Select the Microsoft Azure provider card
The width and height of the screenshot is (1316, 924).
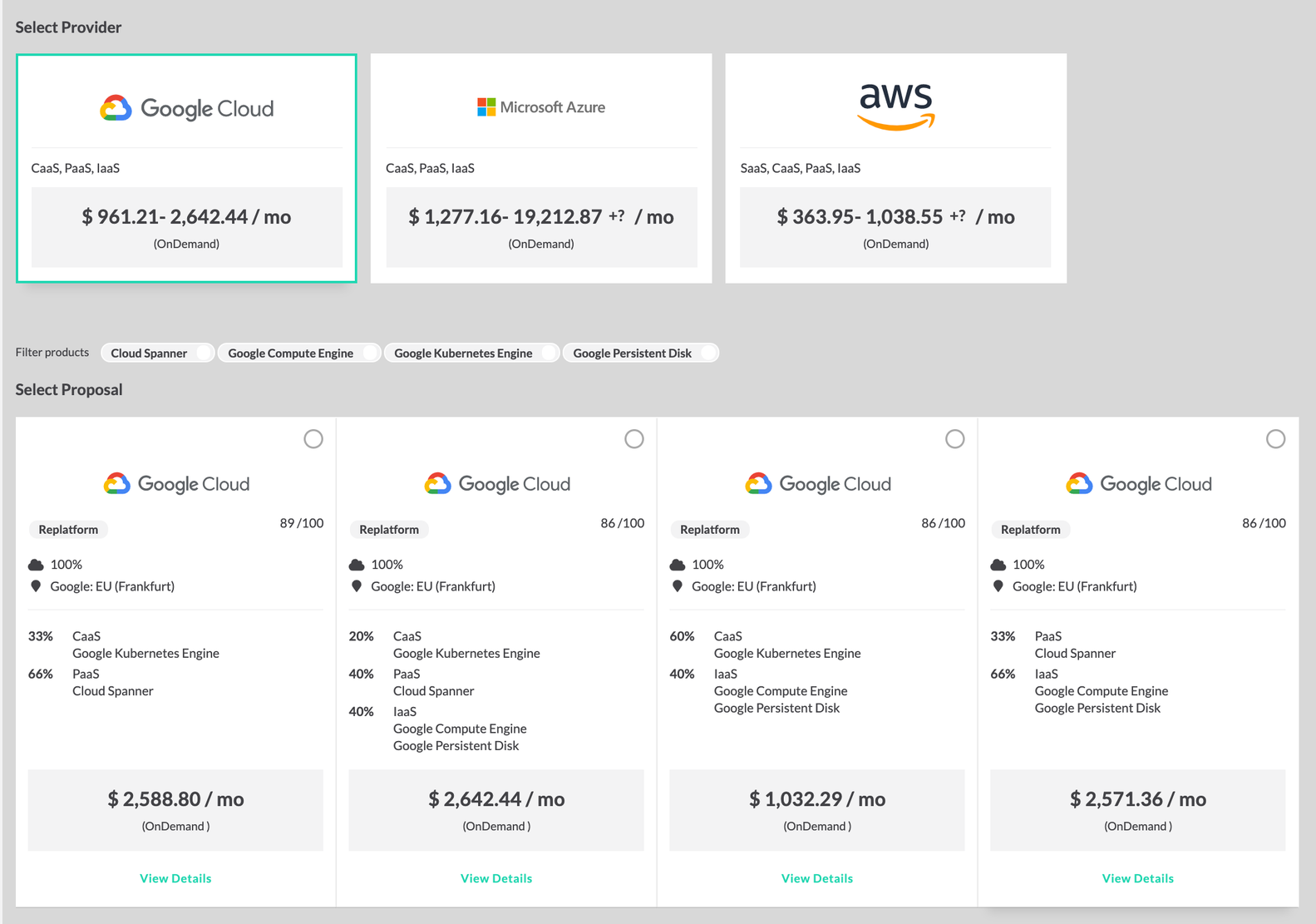541,168
